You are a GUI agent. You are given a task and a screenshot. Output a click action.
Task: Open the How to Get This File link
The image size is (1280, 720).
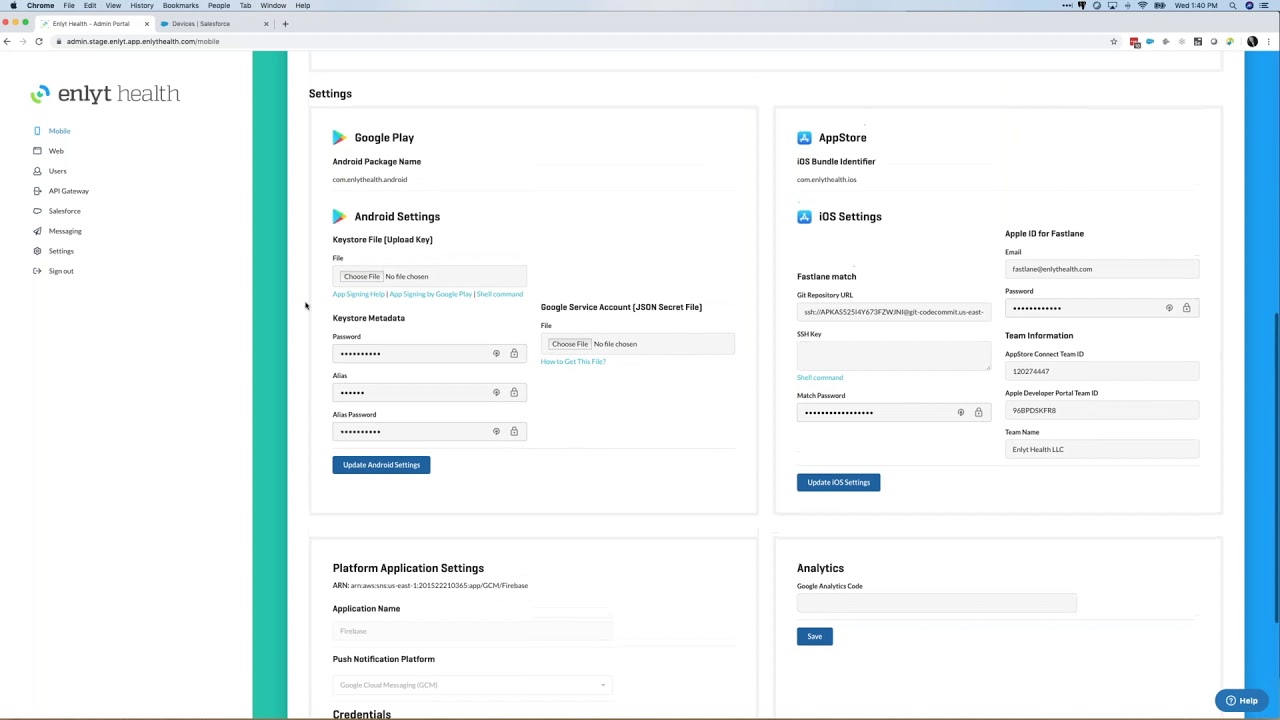572,361
